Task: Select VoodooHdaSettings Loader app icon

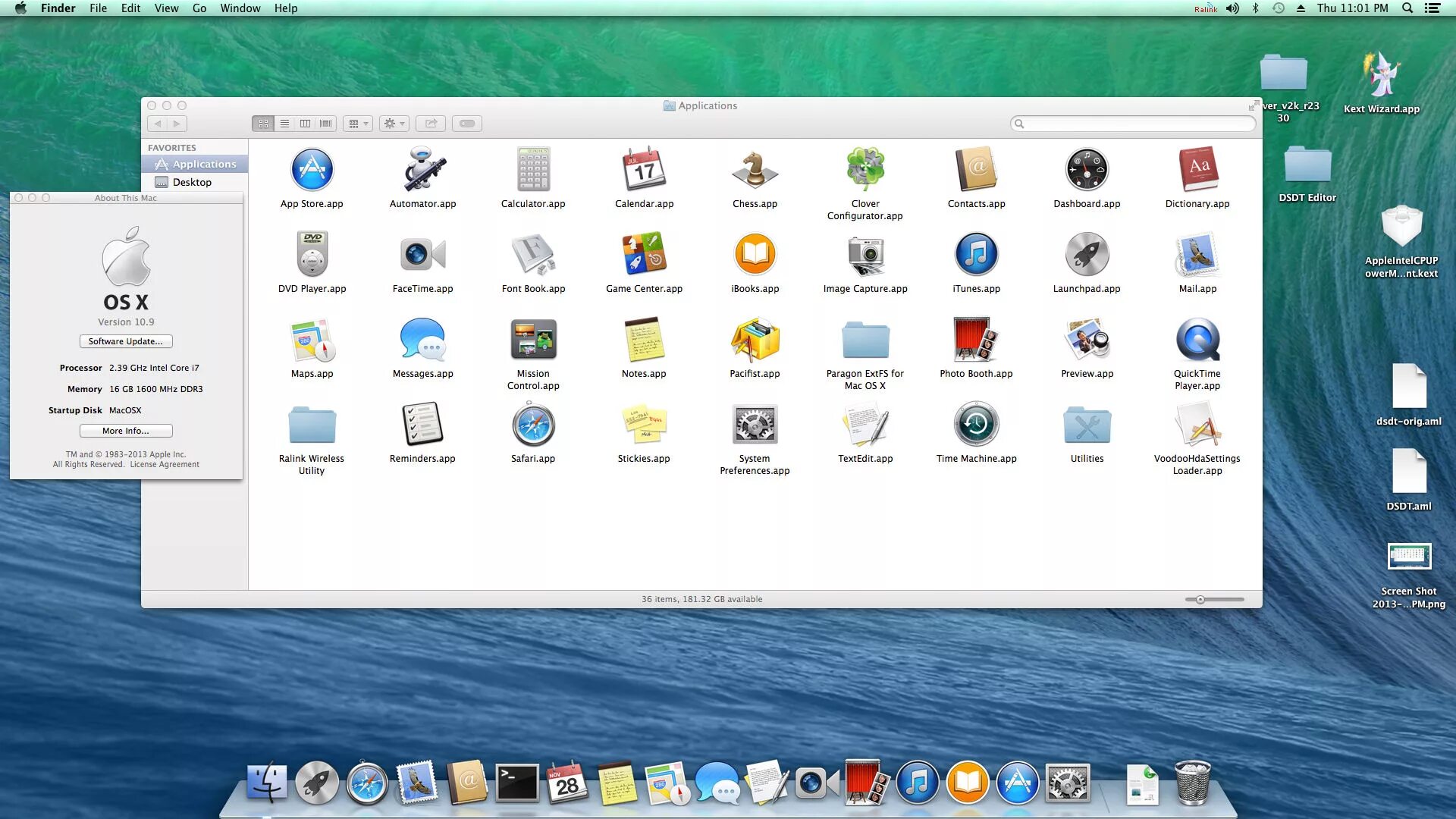Action: (1197, 424)
